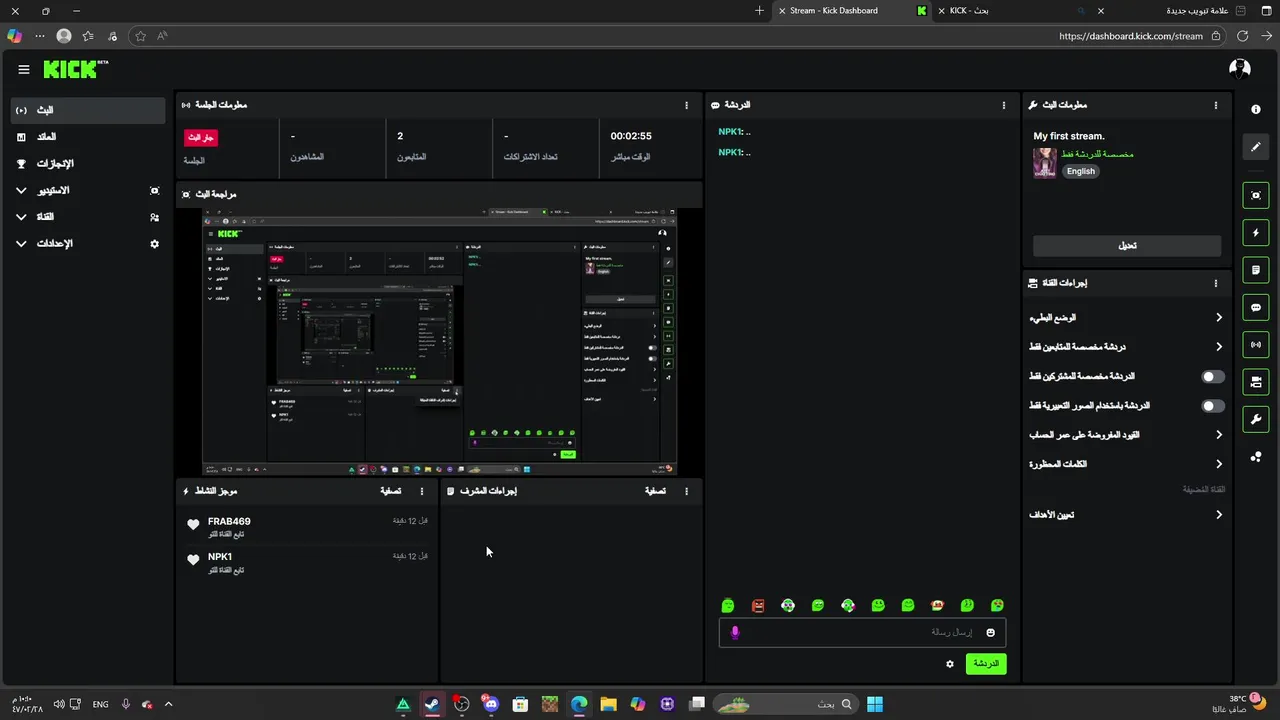
Task: Toggle the stream preview widget icon in rail
Action: pyautogui.click(x=1256, y=195)
